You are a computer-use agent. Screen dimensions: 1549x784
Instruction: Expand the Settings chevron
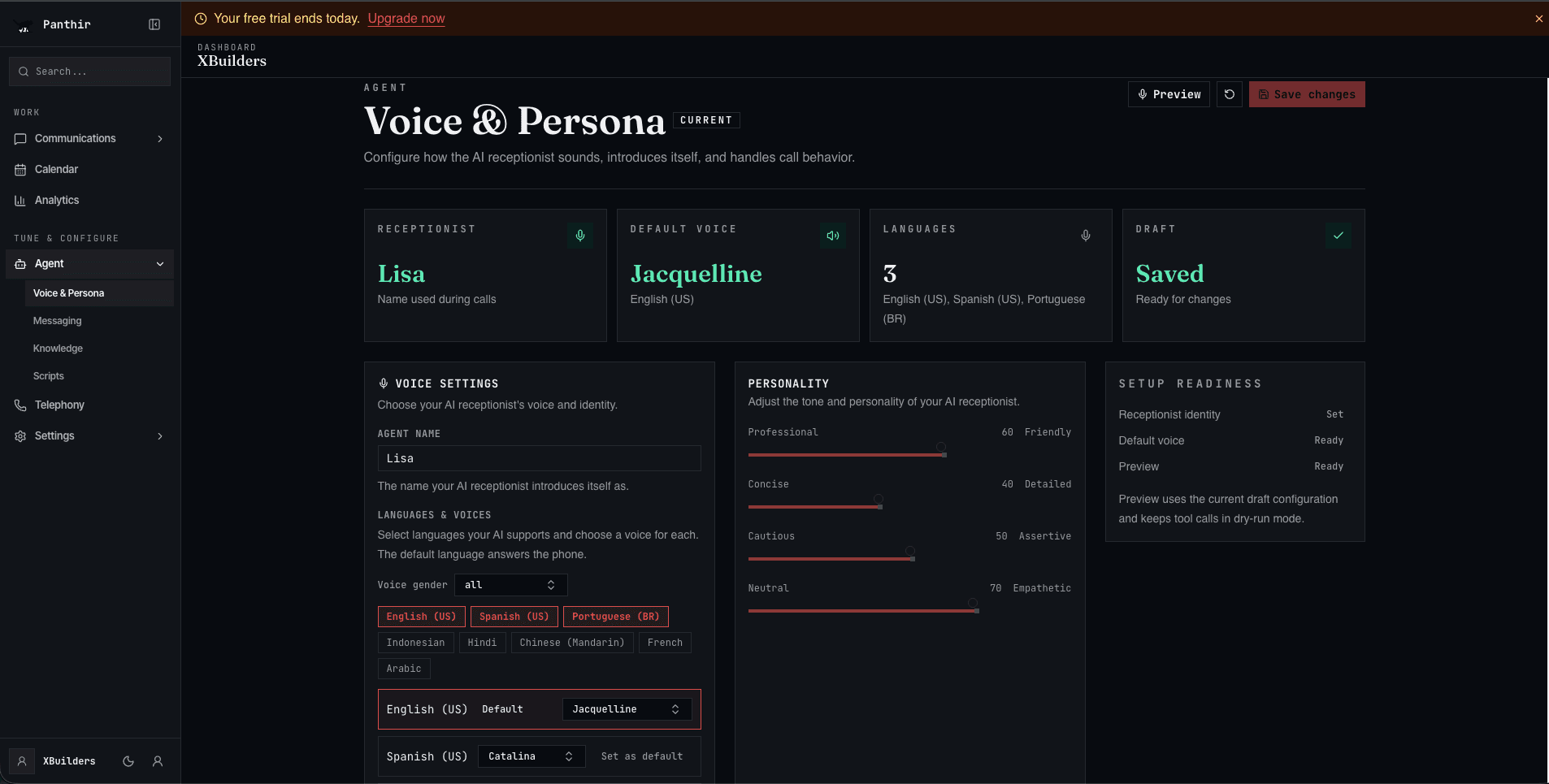point(160,436)
